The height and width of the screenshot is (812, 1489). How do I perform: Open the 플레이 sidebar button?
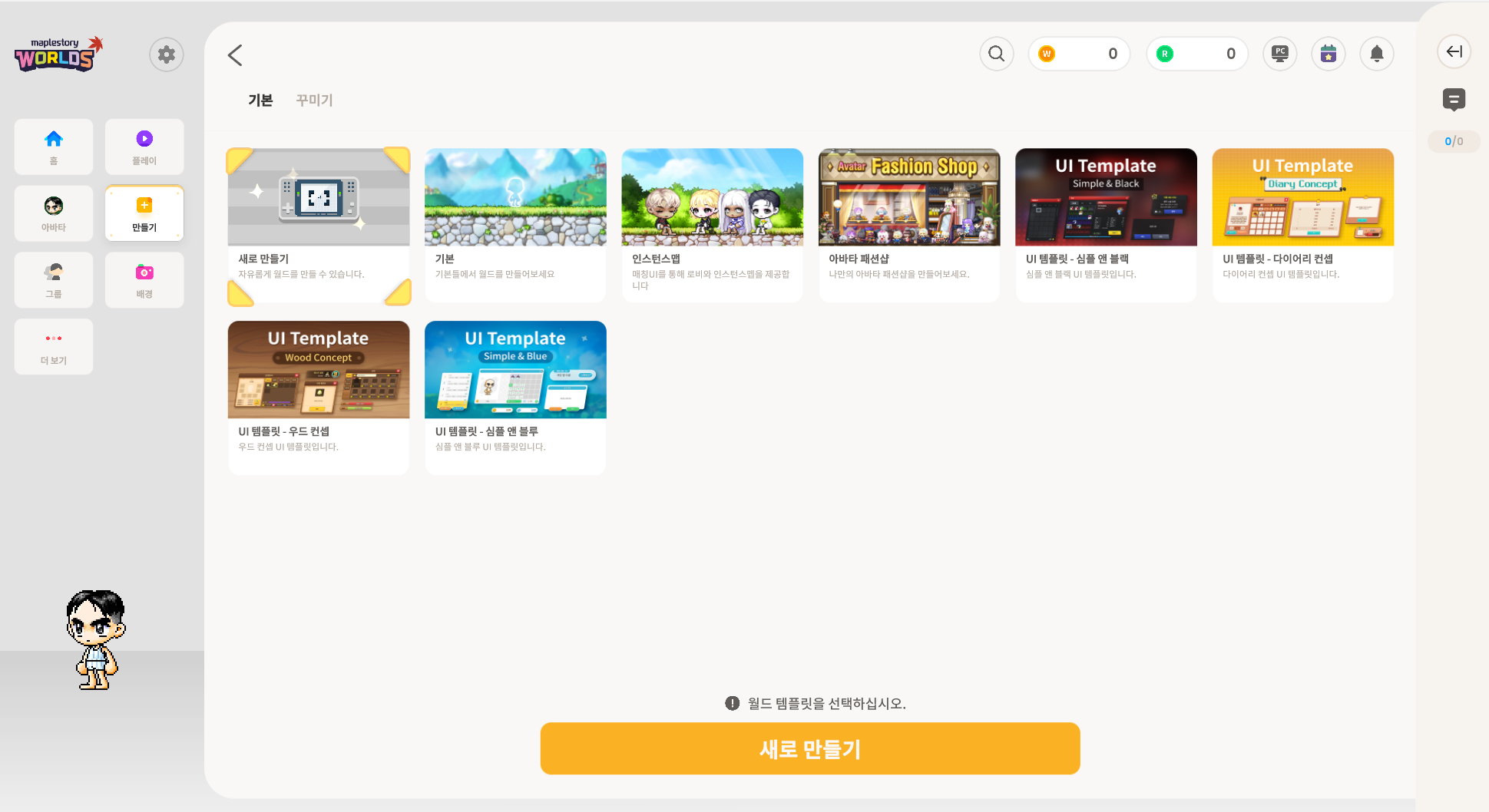[144, 147]
